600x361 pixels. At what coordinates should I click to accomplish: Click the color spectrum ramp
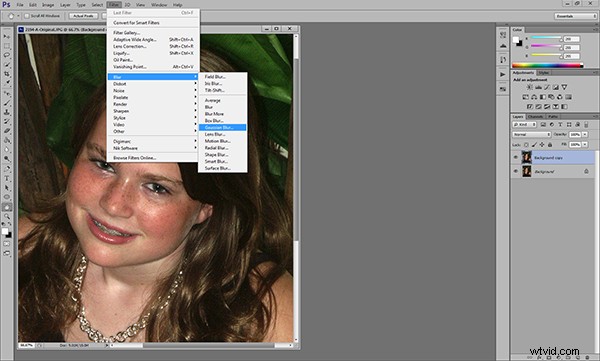click(548, 65)
